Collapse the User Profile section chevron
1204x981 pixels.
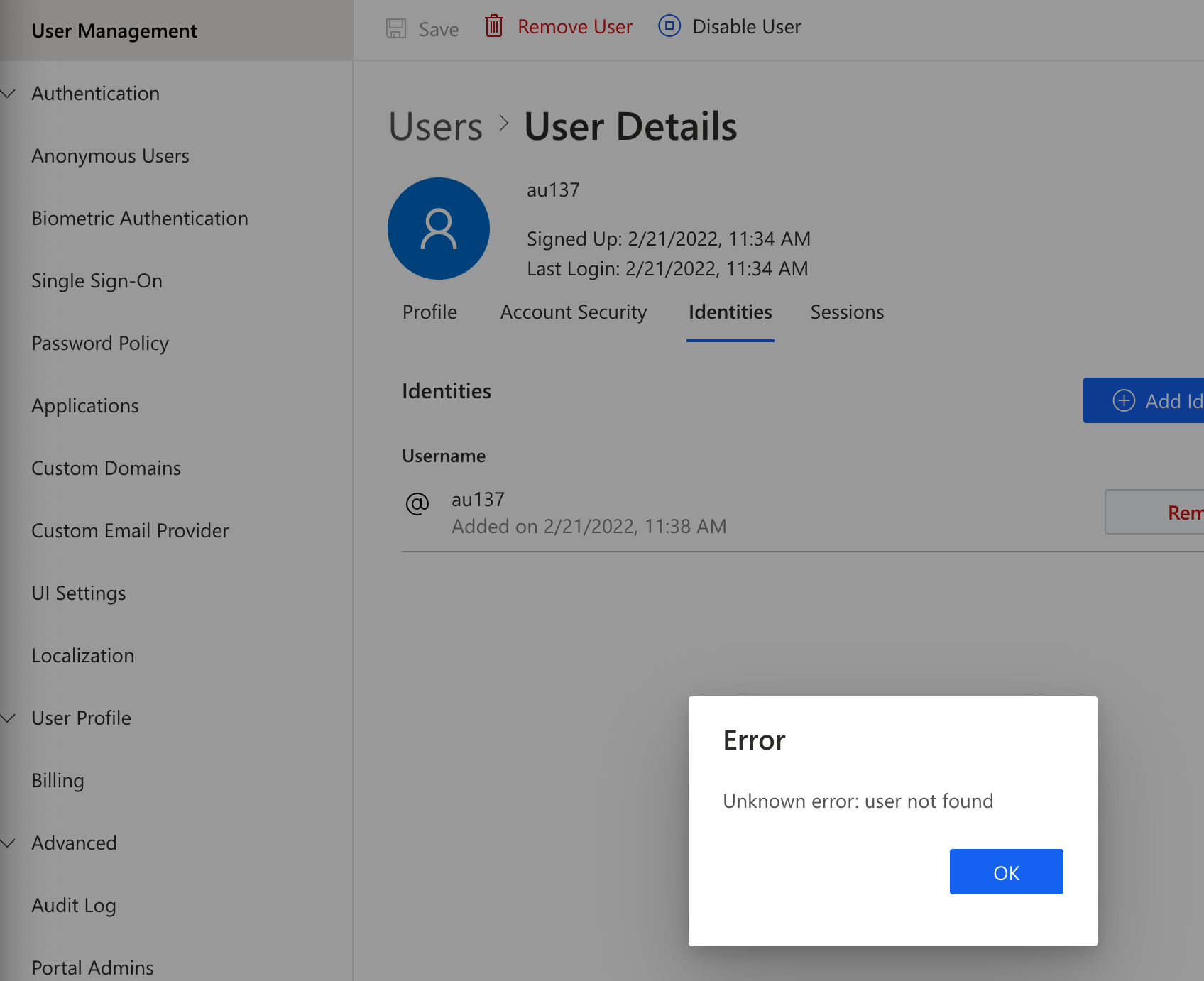point(9,718)
